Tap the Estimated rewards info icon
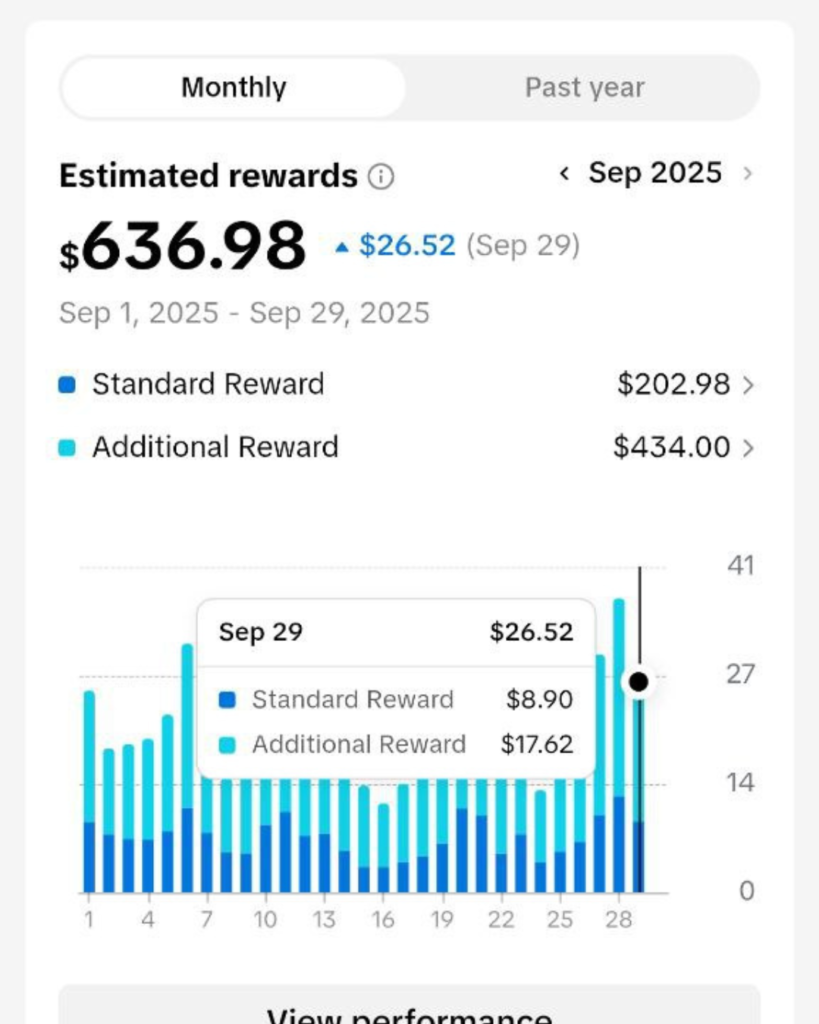819x1024 pixels. coord(381,177)
